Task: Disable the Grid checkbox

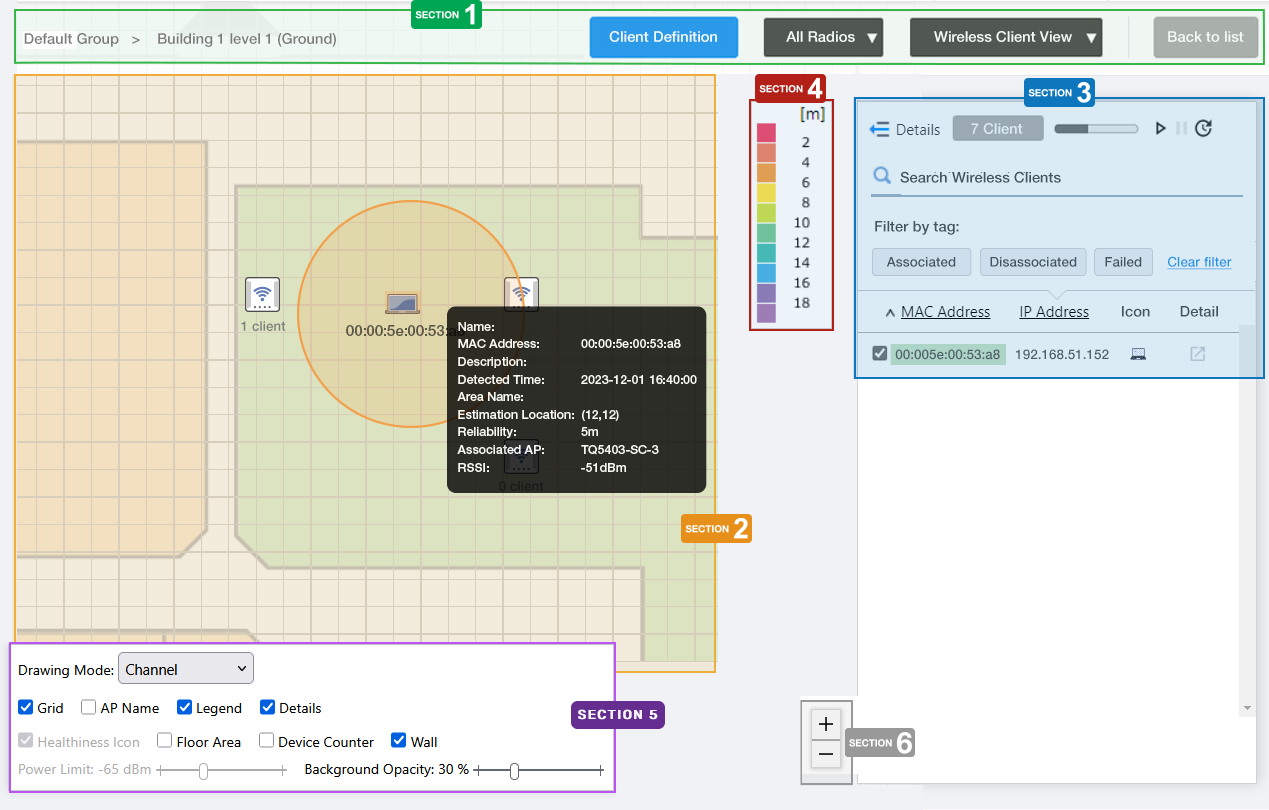Action: click(26, 708)
